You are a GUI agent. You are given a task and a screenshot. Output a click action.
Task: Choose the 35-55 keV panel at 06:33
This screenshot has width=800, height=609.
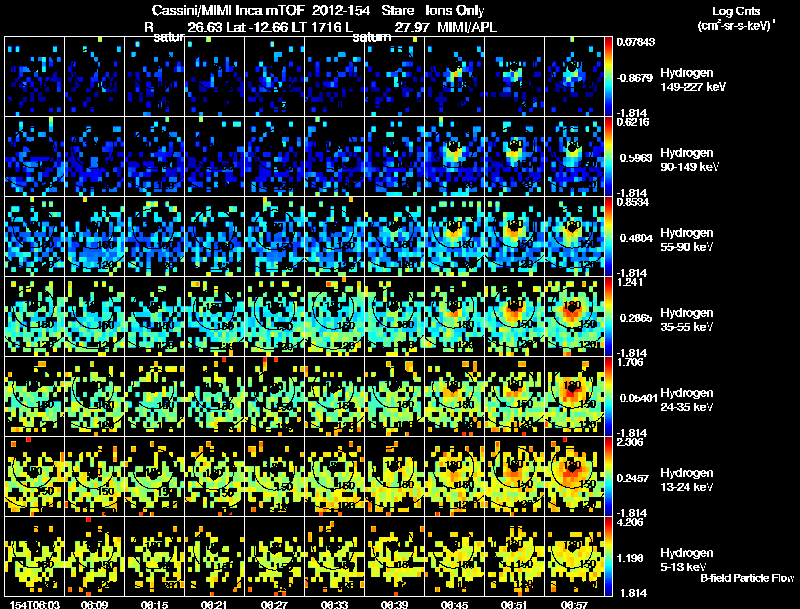coord(335,317)
